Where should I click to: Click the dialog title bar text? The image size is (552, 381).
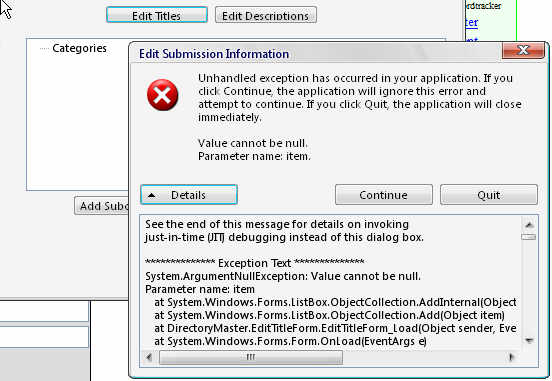(x=214, y=54)
